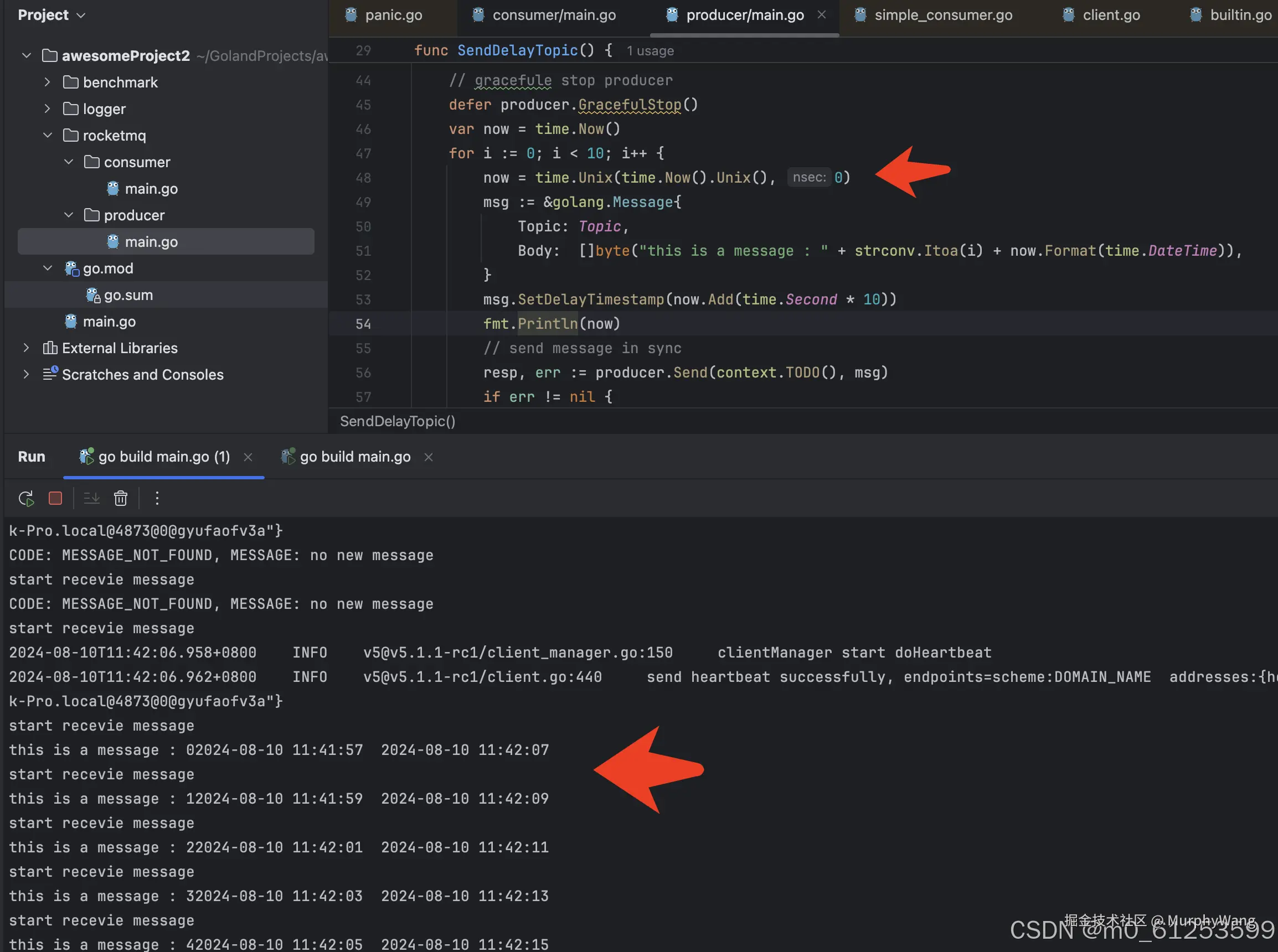Collapse the producer folder
Viewport: 1278px width, 952px height.
point(69,215)
